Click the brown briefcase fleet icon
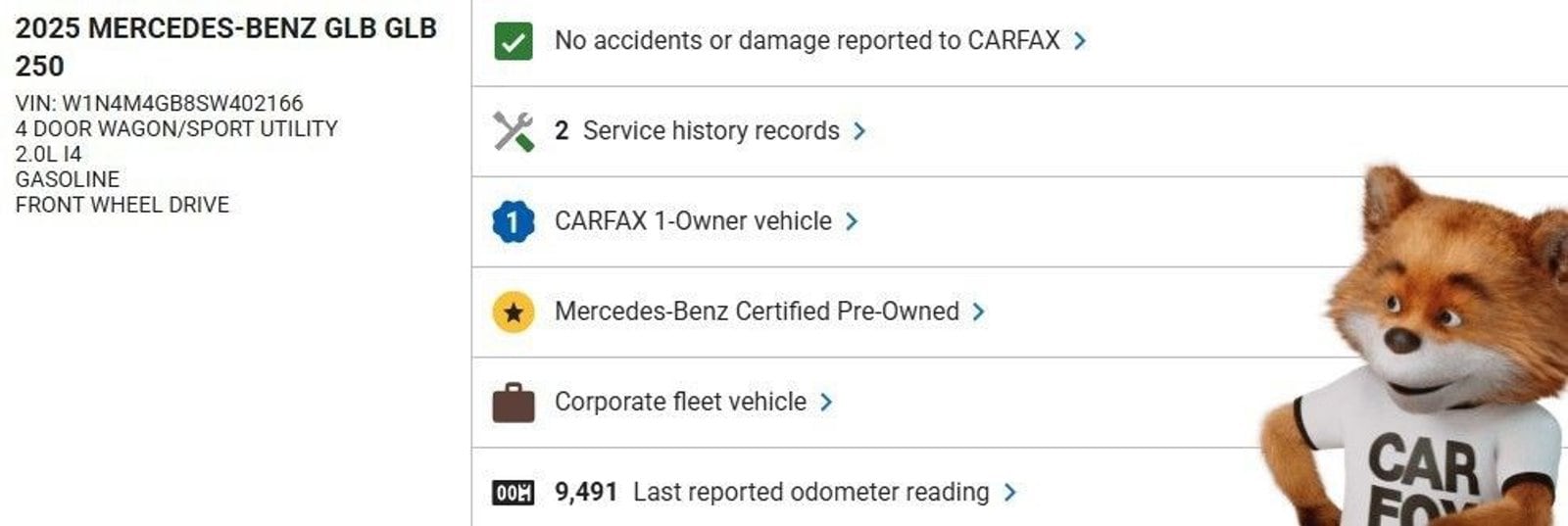 (x=514, y=403)
